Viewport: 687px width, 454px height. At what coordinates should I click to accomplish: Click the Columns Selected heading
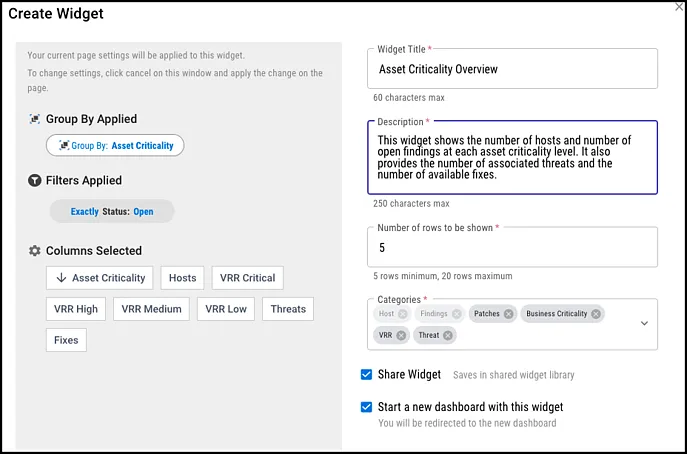point(94,251)
